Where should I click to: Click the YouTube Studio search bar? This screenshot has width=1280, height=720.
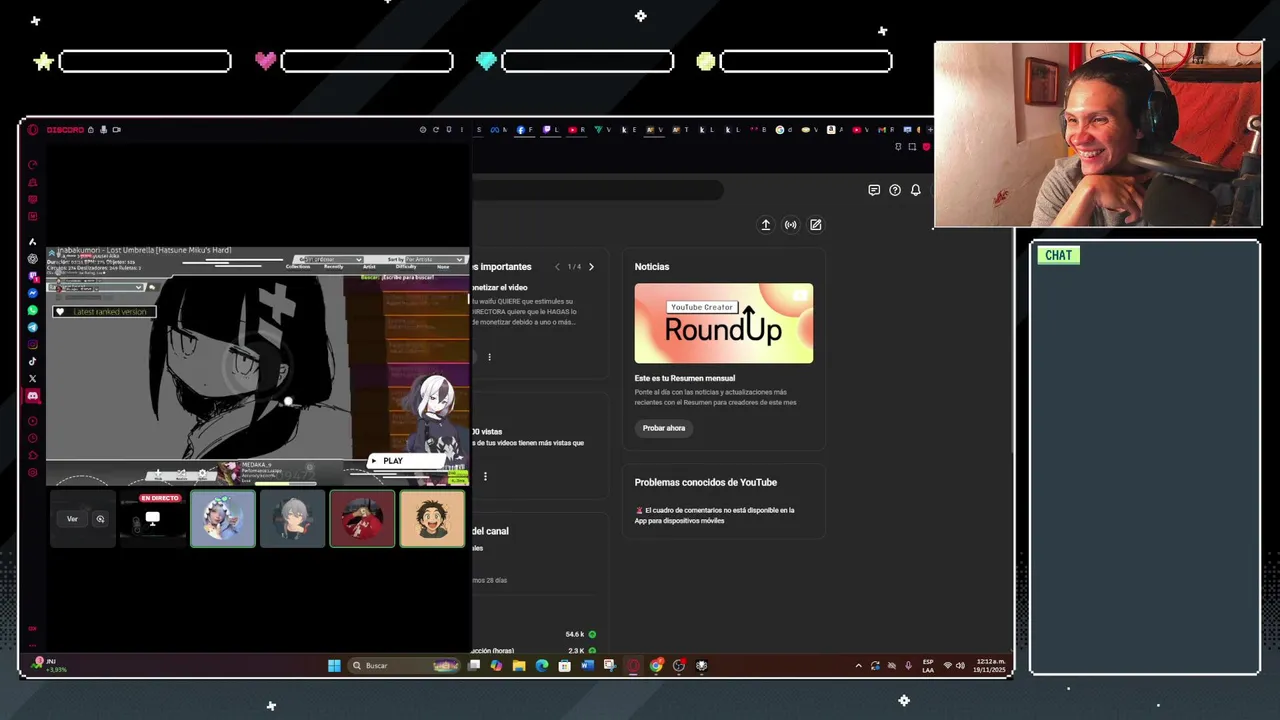[597, 190]
